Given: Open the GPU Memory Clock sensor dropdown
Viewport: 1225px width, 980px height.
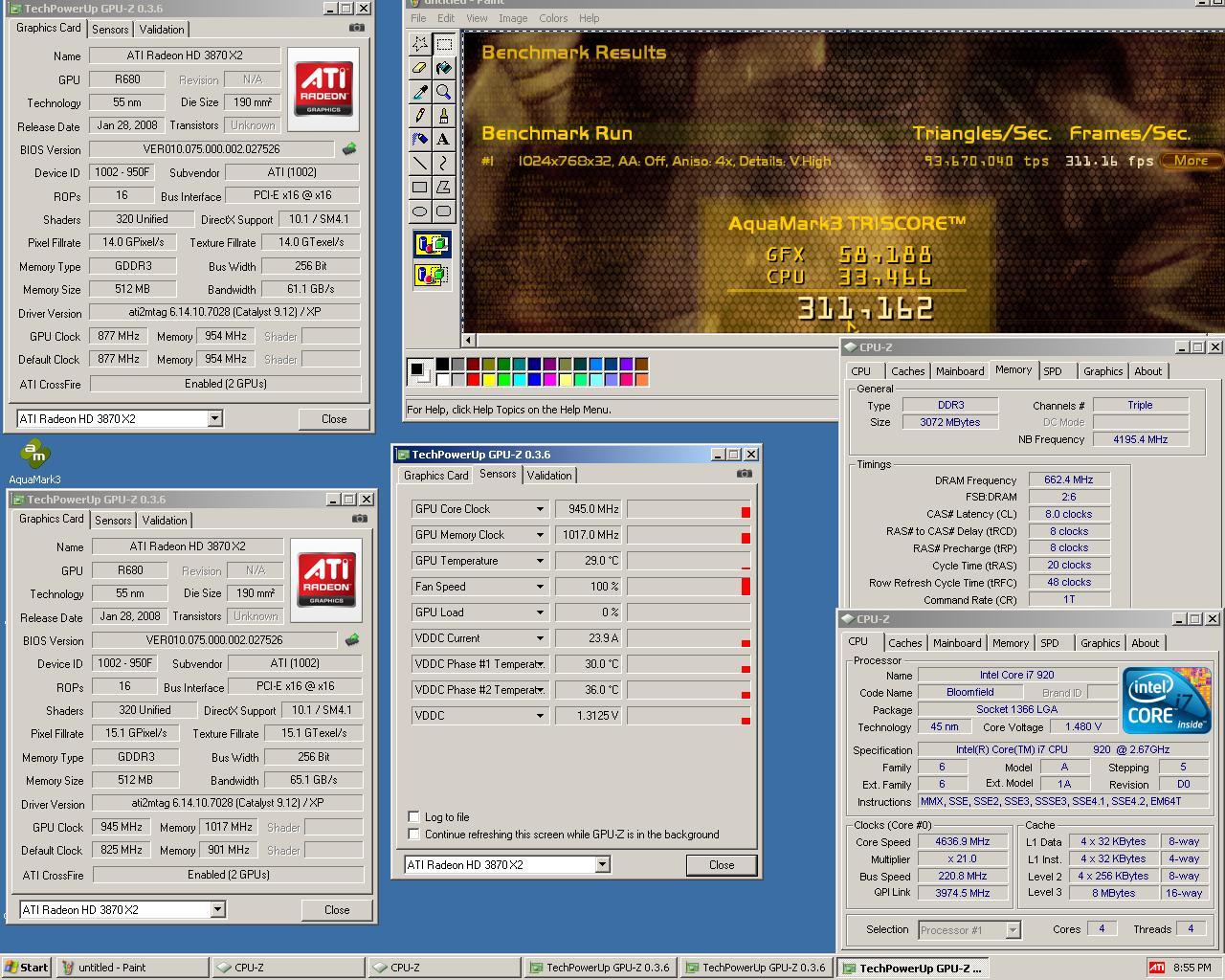Looking at the screenshot, I should click(x=540, y=535).
